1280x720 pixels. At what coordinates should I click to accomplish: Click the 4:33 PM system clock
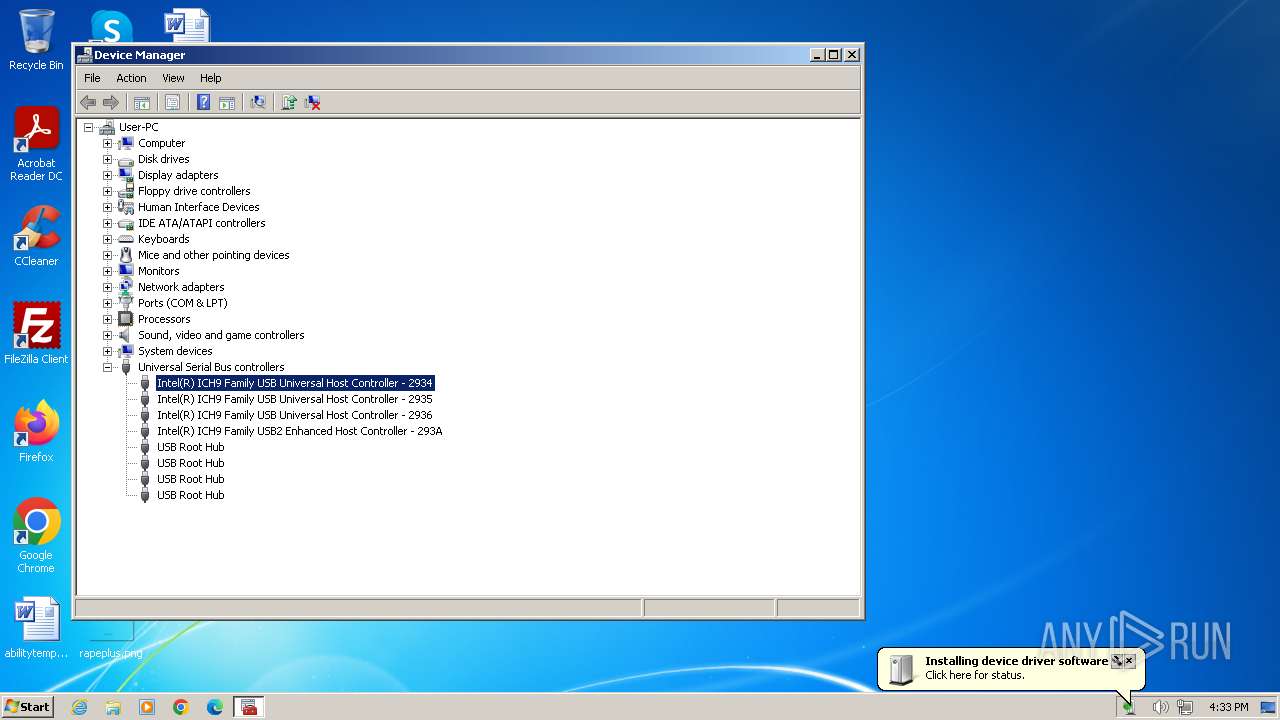1228,707
